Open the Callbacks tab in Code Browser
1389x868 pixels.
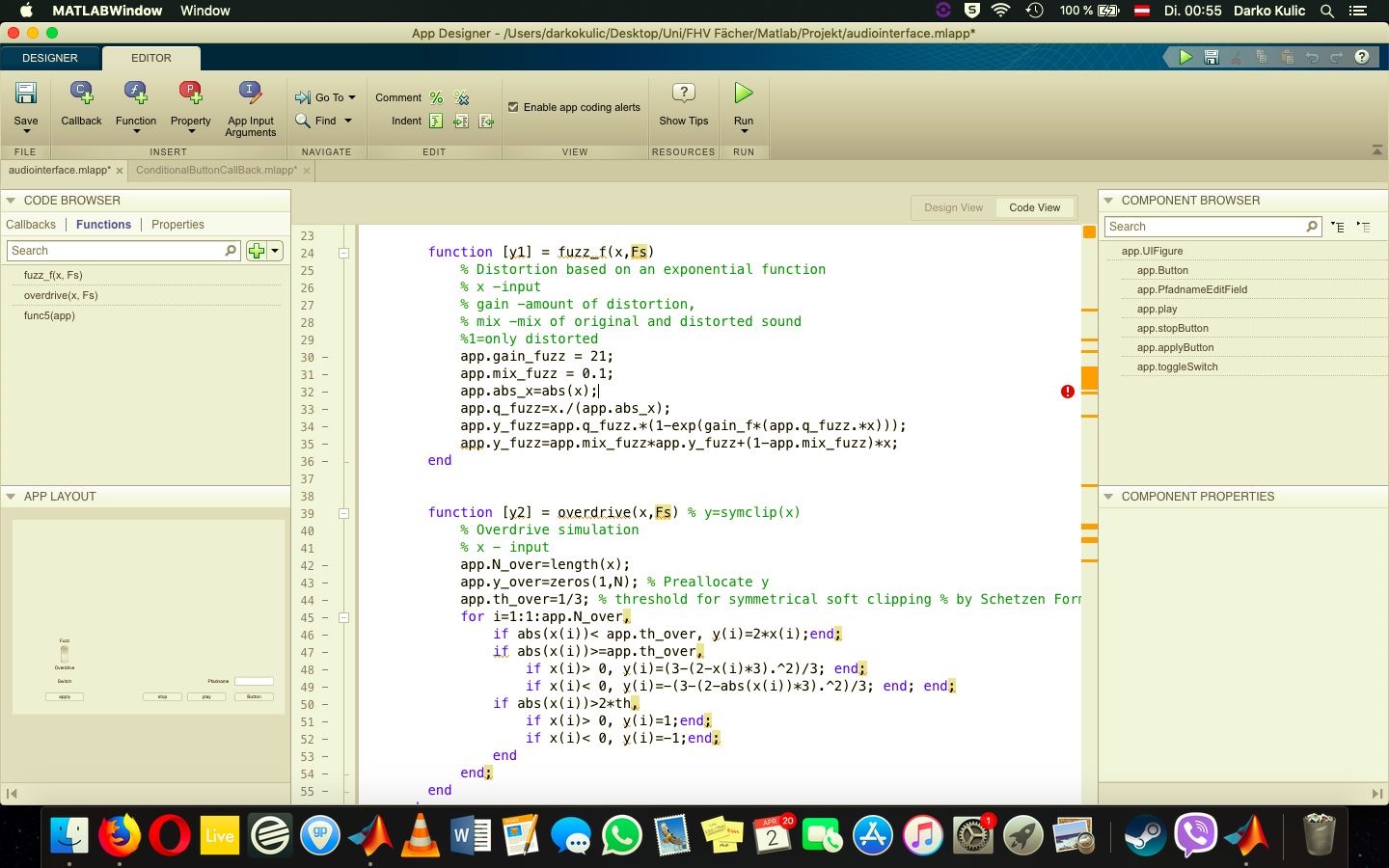(31, 225)
